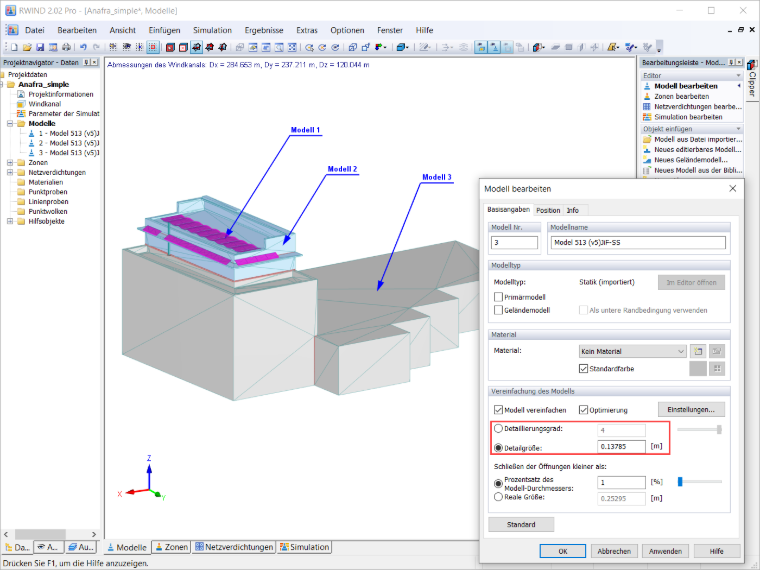The image size is (760, 570).
Task: Click the show all zoom extents icon
Action: (292, 47)
